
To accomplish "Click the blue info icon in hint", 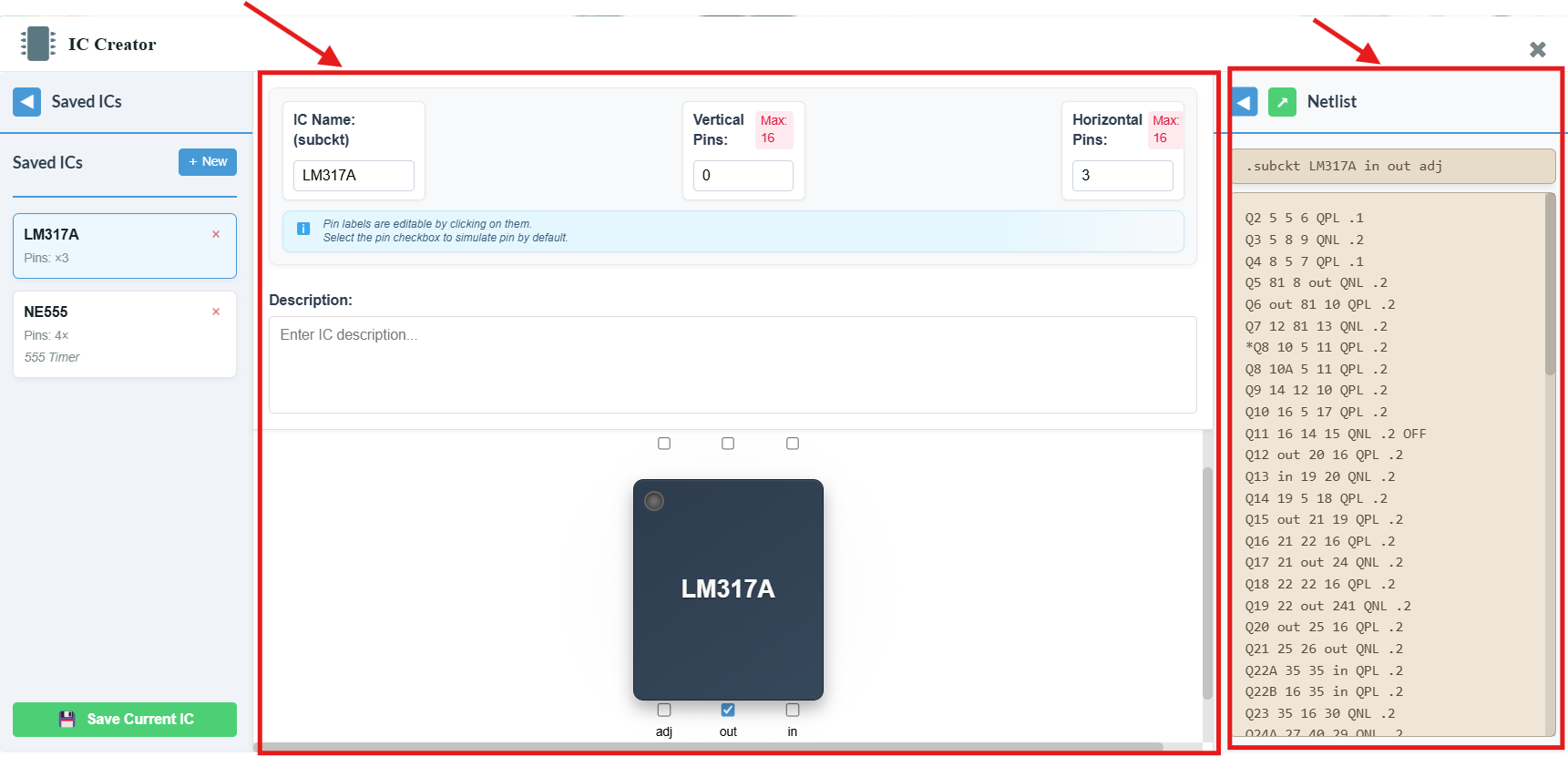I will coord(303,230).
